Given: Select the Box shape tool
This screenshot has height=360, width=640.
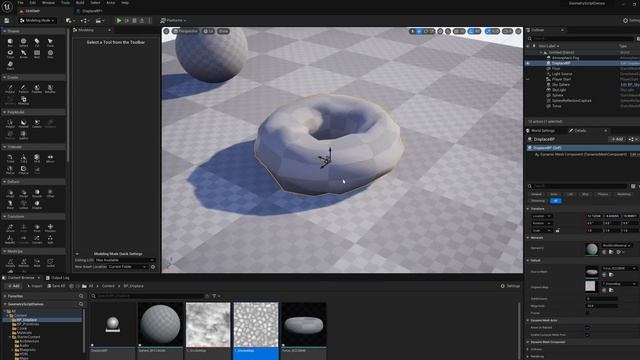Looking at the screenshot, I should point(10,42).
